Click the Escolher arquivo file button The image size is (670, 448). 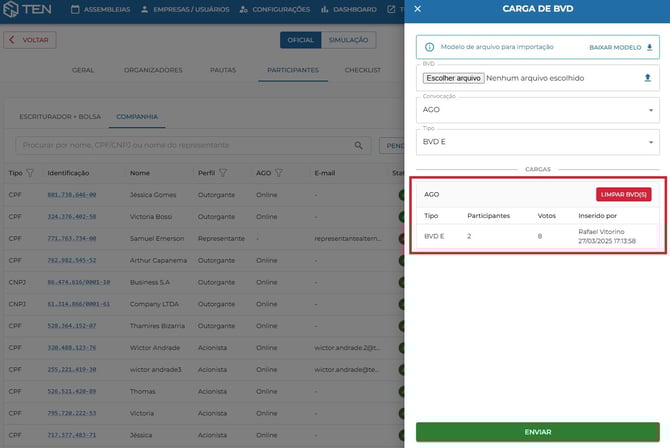(x=453, y=78)
